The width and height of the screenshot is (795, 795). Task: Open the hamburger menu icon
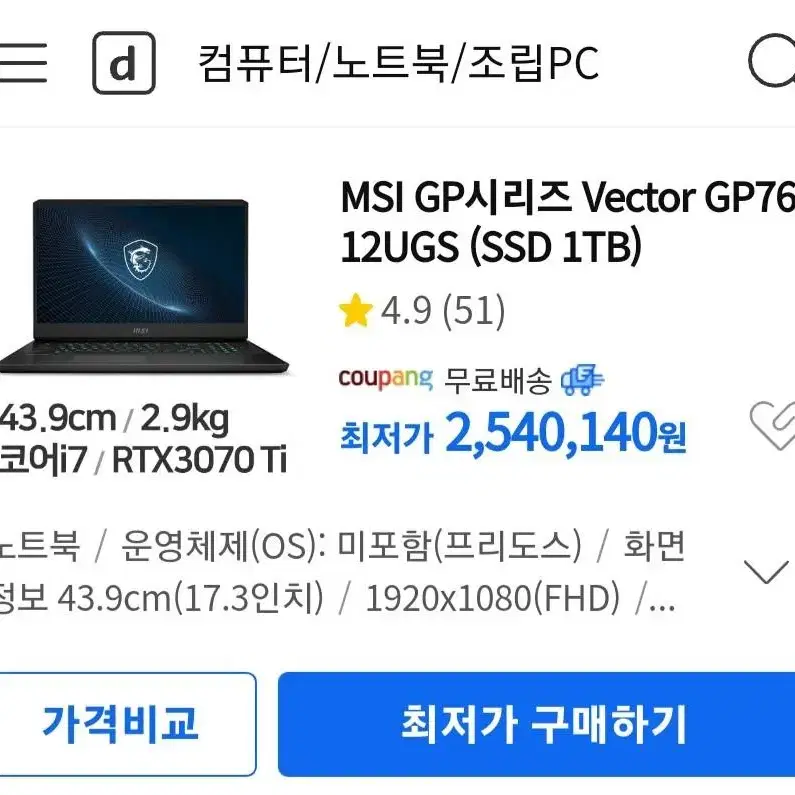pos(23,62)
